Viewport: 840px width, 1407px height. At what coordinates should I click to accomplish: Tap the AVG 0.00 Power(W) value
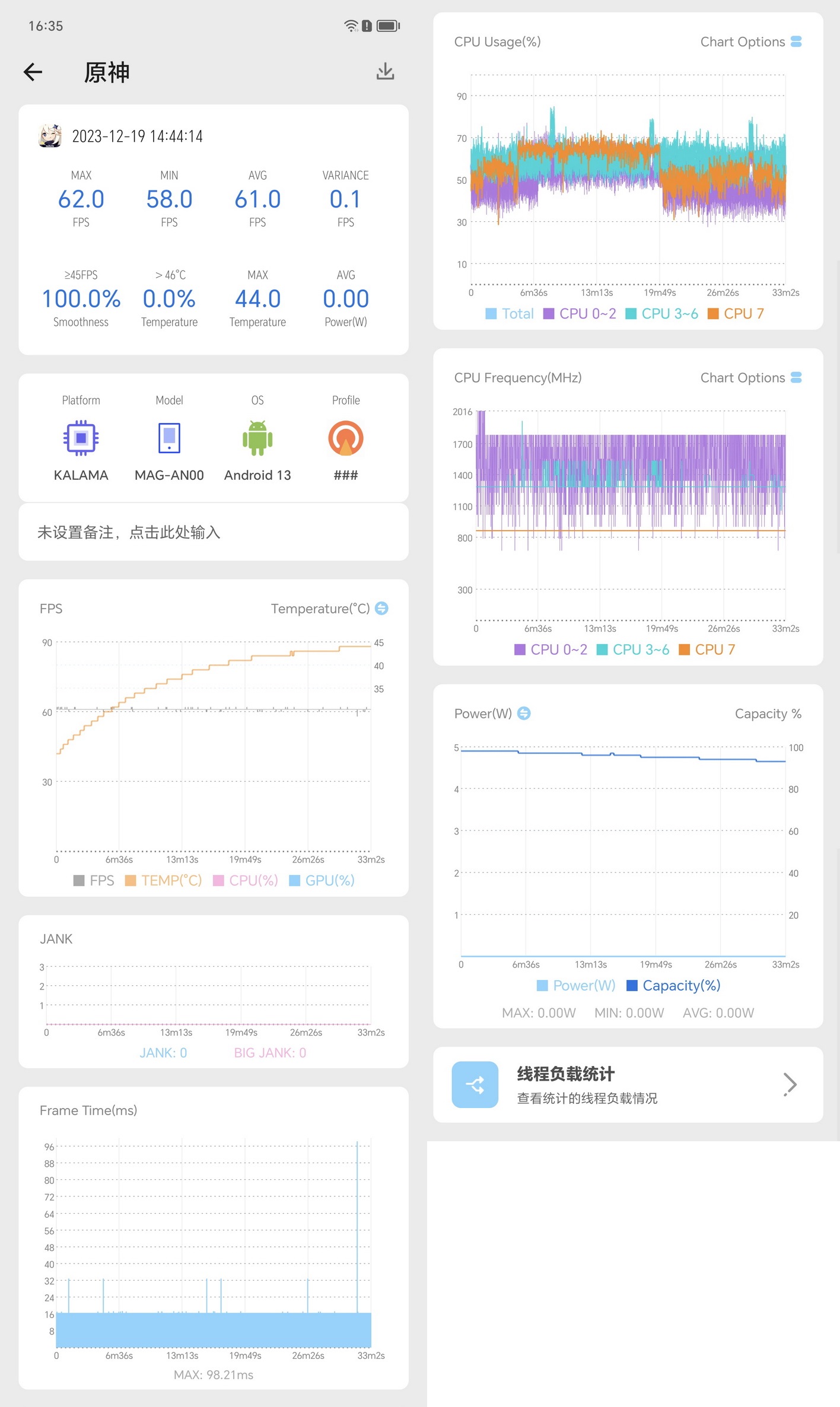tap(346, 298)
